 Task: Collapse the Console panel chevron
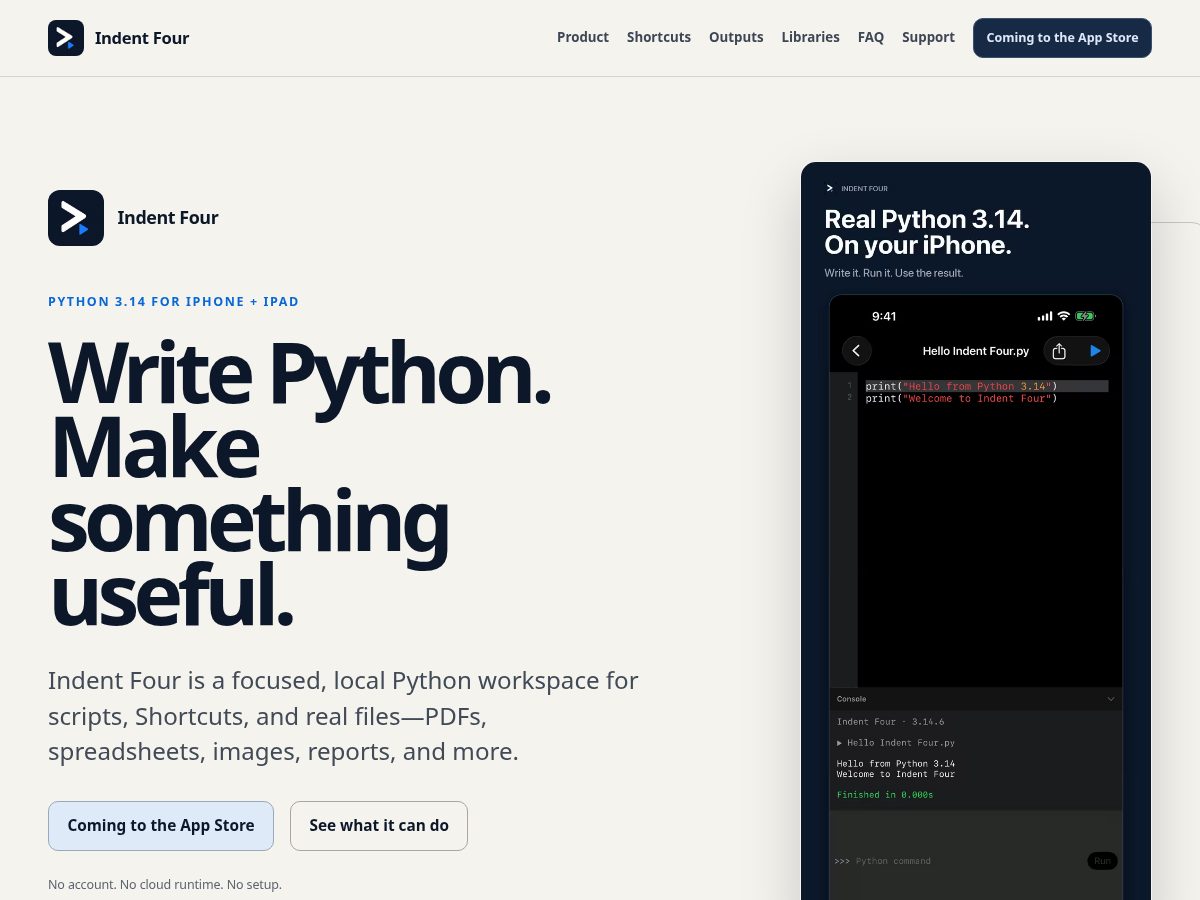[x=1111, y=699]
